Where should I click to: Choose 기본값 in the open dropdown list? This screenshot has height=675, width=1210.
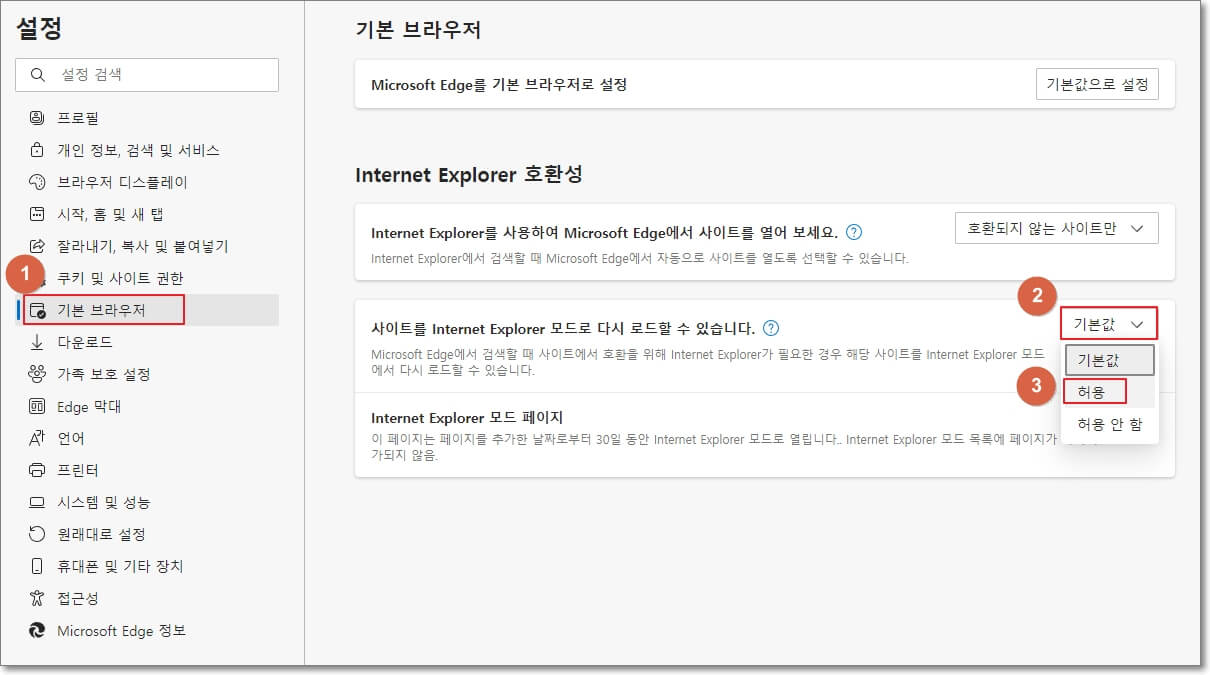point(1110,360)
